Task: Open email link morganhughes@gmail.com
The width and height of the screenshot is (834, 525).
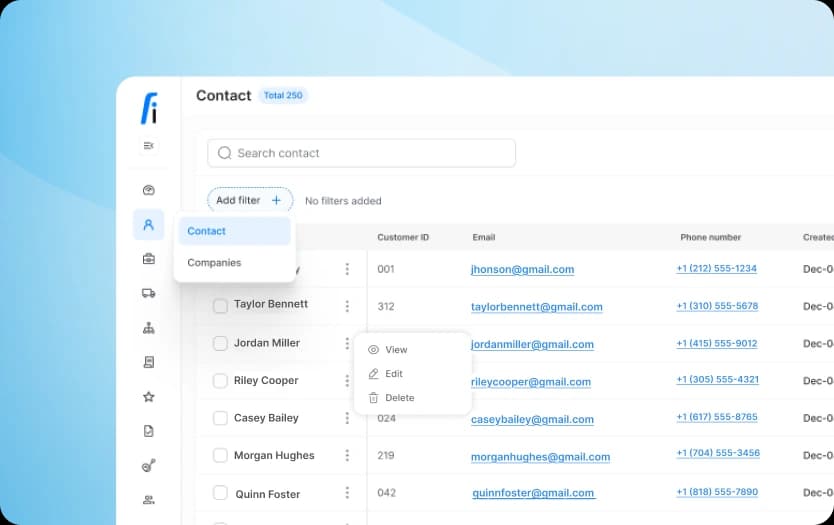Action: click(x=540, y=457)
